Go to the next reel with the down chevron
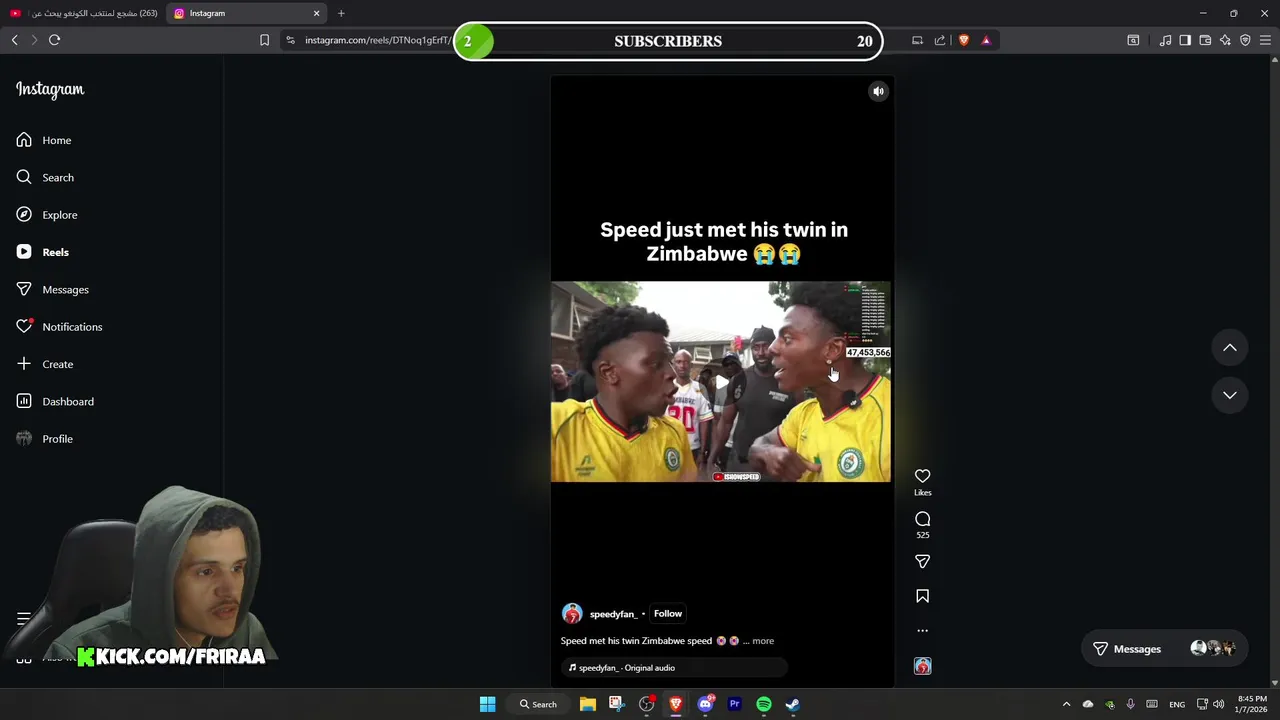 point(1230,395)
